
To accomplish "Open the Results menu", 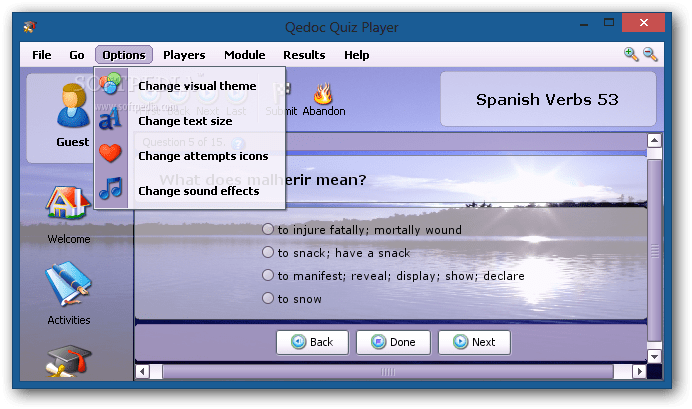I will [304, 55].
